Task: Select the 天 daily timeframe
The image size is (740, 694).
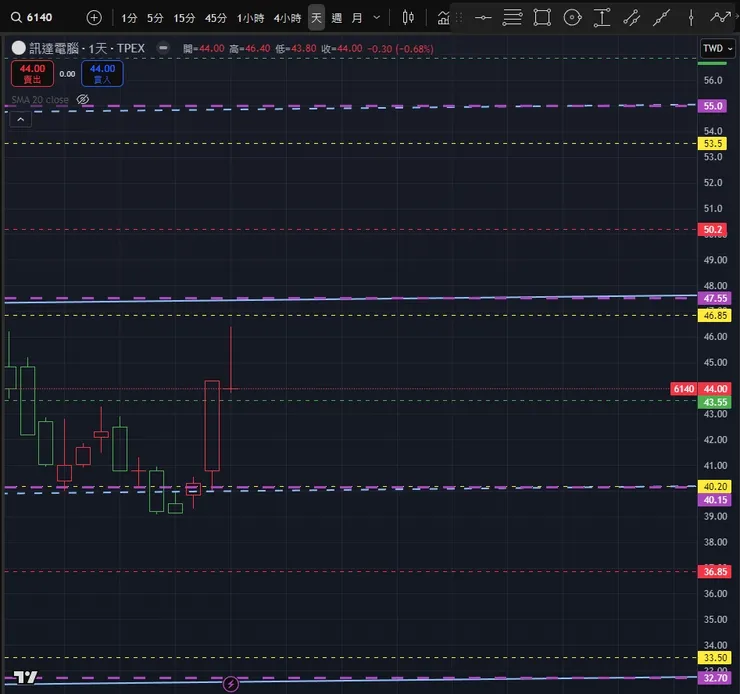Action: pyautogui.click(x=316, y=18)
